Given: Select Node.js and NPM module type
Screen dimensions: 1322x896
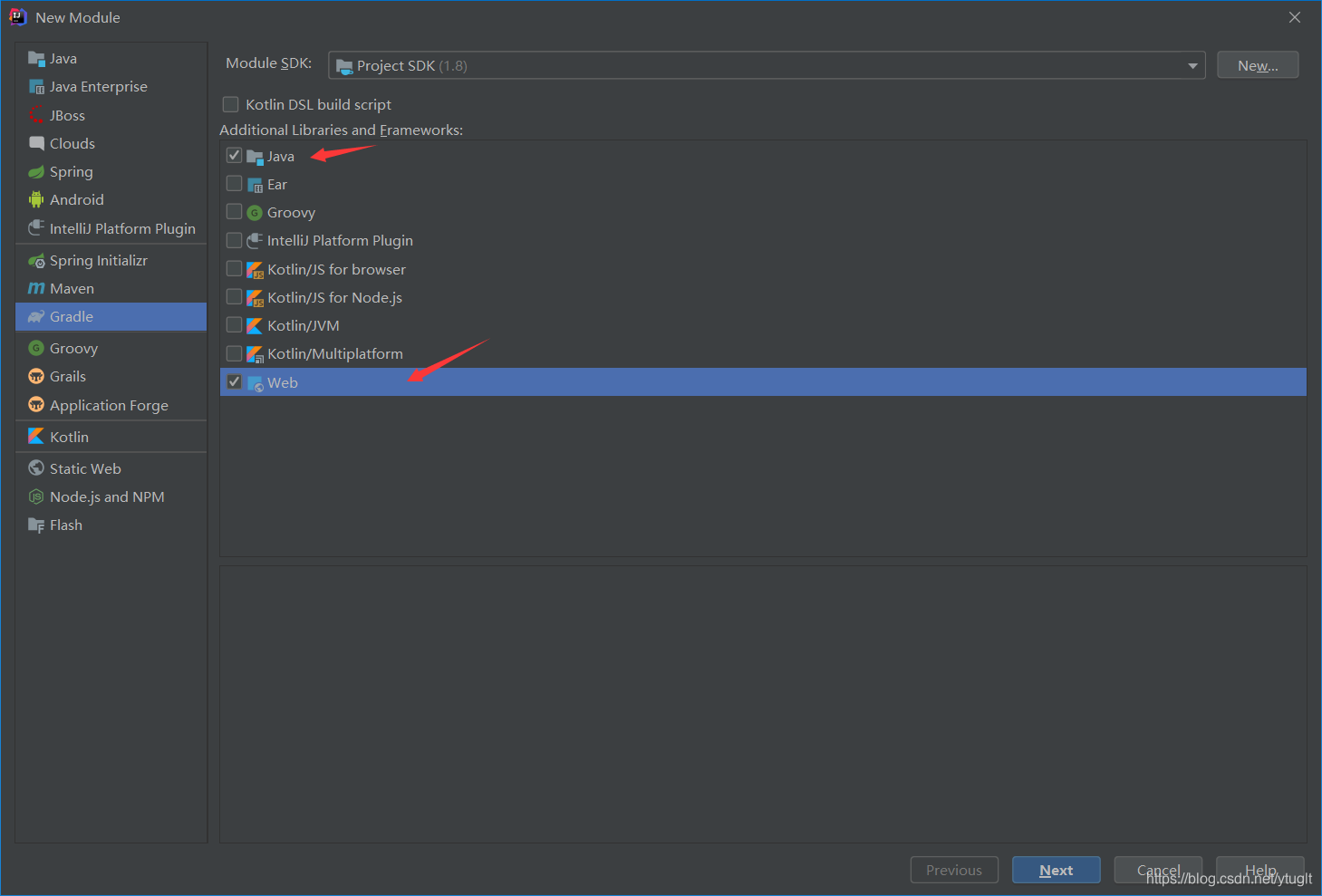Looking at the screenshot, I should (111, 496).
